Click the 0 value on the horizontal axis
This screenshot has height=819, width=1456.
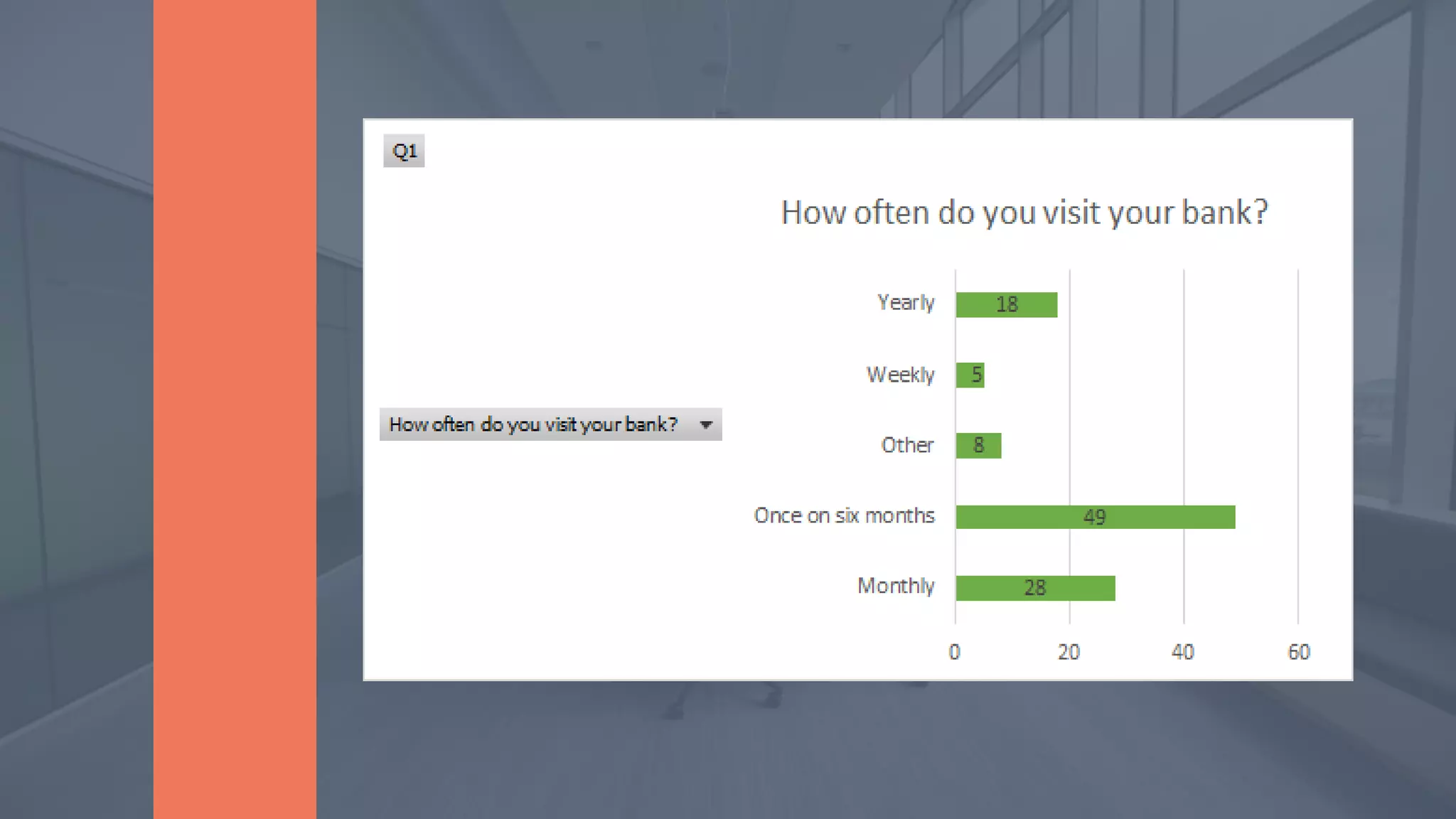(x=955, y=652)
